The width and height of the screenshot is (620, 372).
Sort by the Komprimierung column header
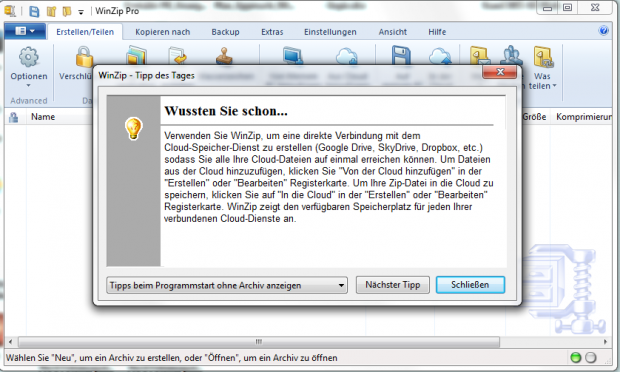point(584,117)
